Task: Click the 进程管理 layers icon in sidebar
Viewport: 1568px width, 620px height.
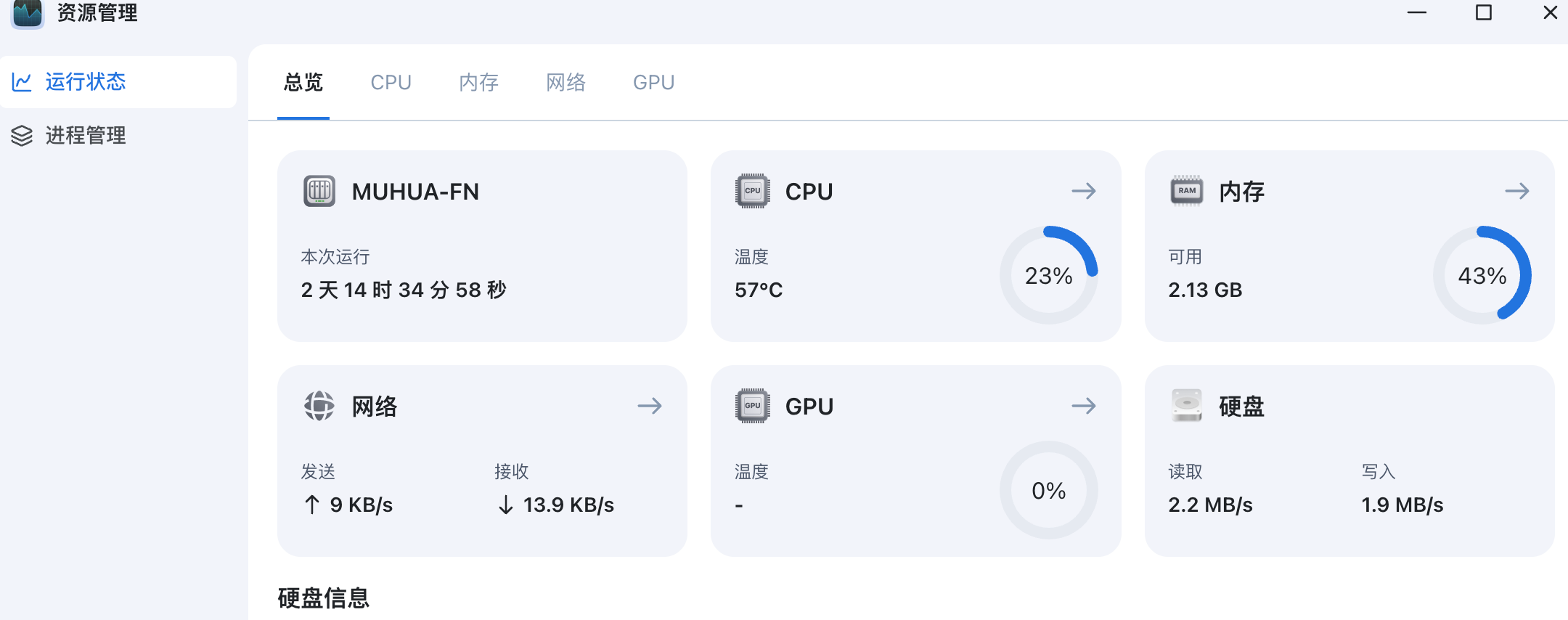Action: tap(22, 136)
